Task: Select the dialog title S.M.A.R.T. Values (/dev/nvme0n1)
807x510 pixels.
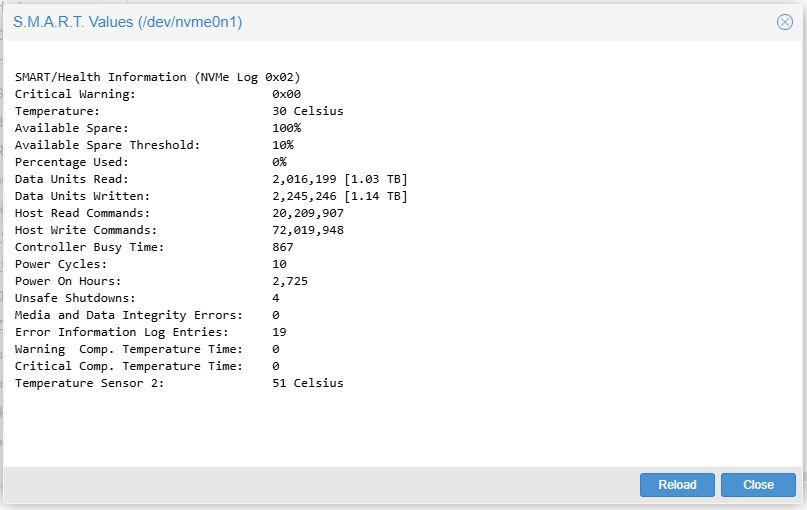Action: [x=128, y=22]
